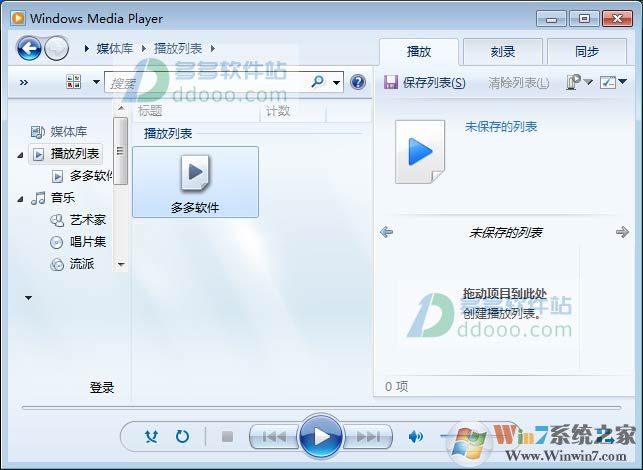The width and height of the screenshot is (643, 470).
Task: Click scroll down arrow of navigation pane
Action: pyautogui.click(x=121, y=265)
